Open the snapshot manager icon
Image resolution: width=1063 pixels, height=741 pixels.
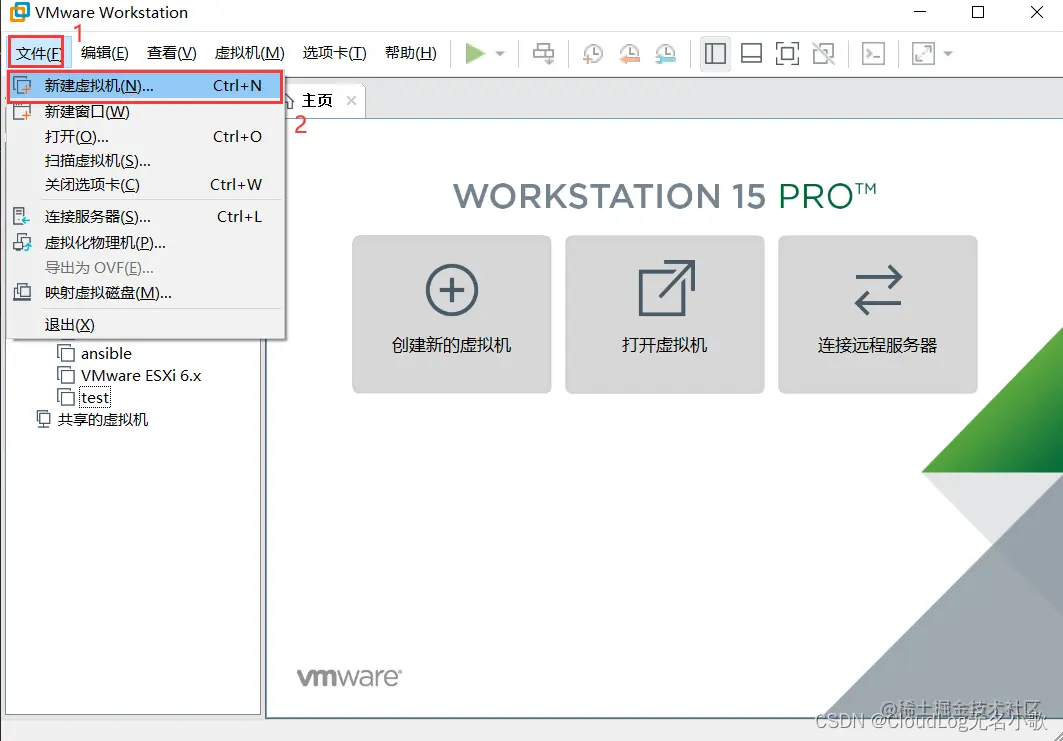665,54
